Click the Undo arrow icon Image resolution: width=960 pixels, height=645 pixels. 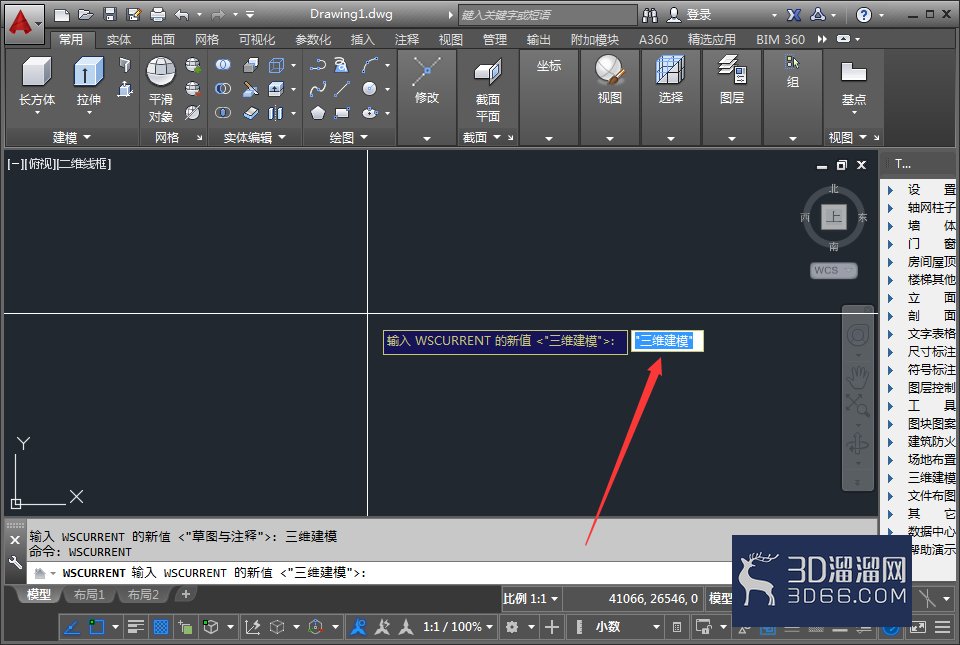click(x=182, y=14)
